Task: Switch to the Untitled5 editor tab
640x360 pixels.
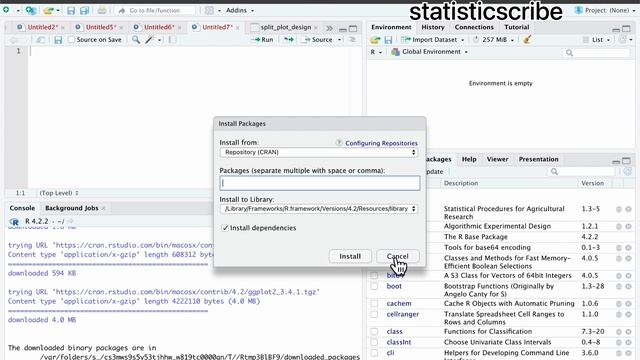Action: [100, 27]
